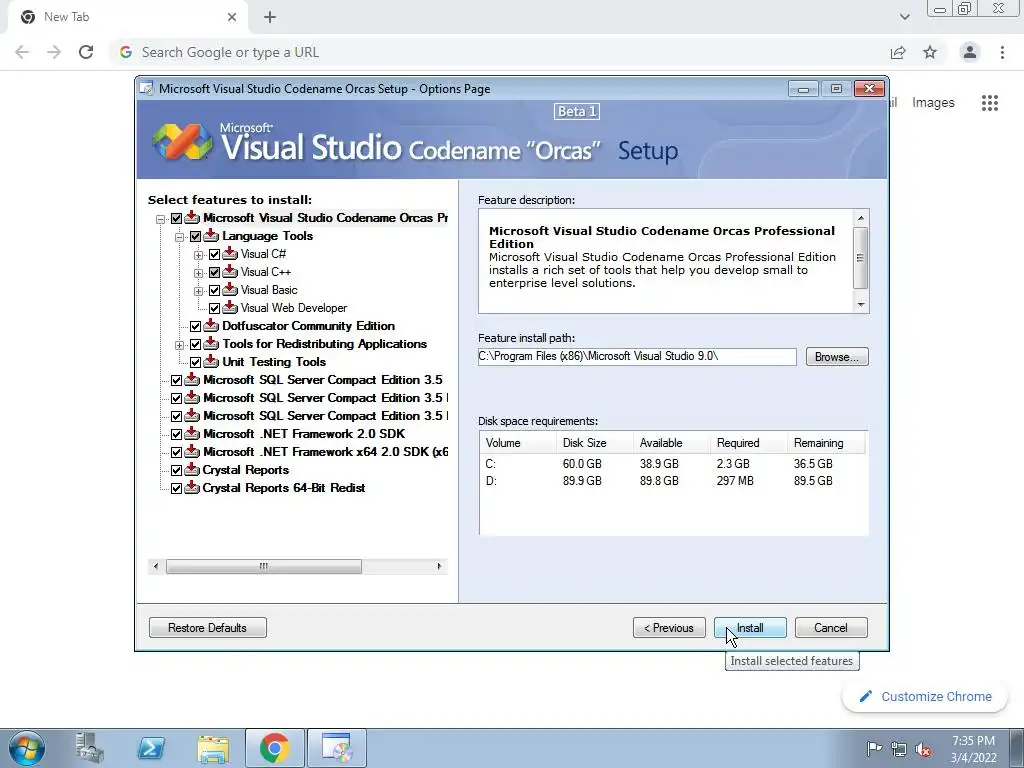Click the feature install path field
Screen dimensions: 1024x768
[637, 357]
